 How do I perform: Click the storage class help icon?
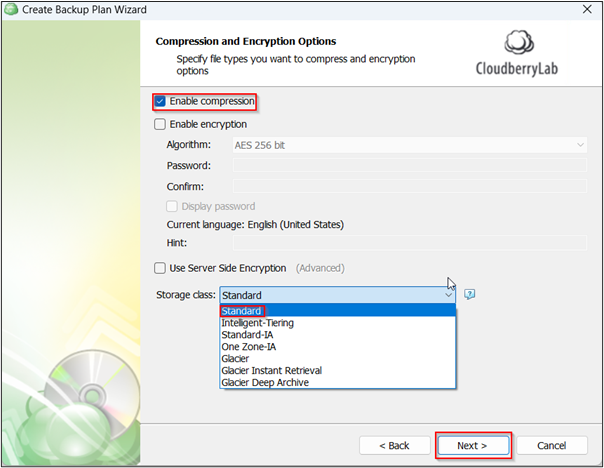point(469,295)
